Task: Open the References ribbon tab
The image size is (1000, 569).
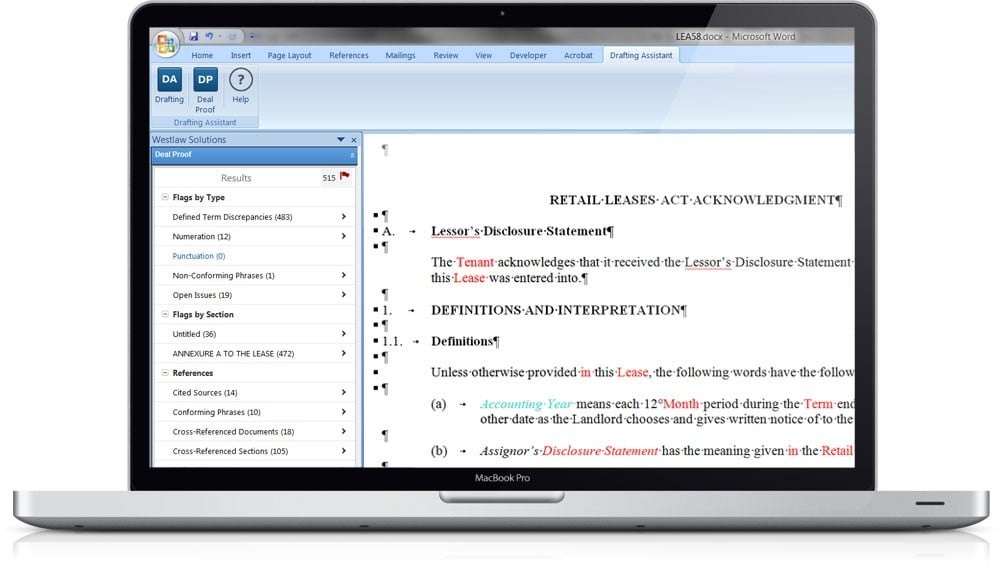Action: [x=349, y=55]
